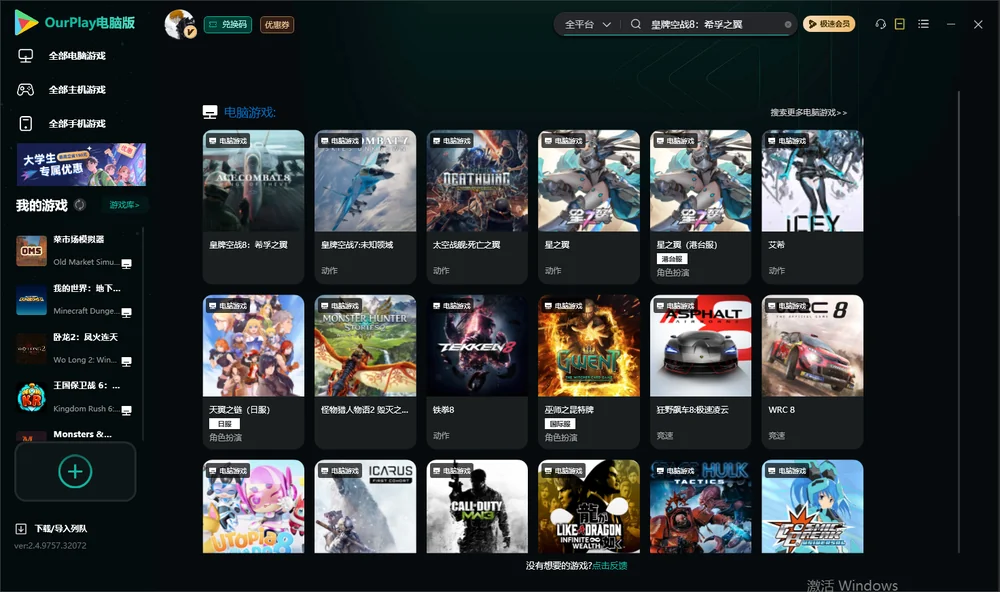The image size is (1000, 592).
Task: Open the 游戏库> library link
Action: click(124, 205)
